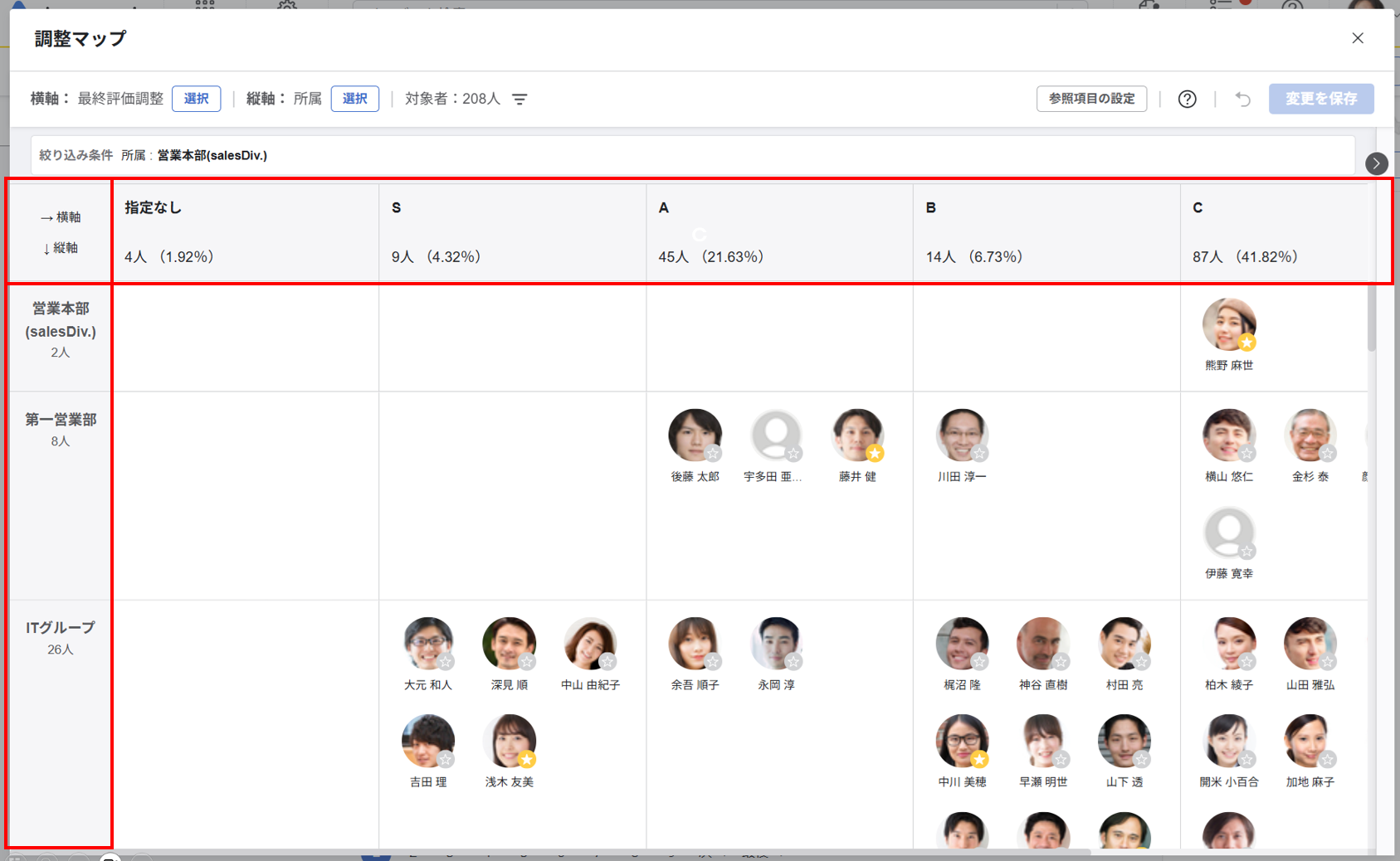This screenshot has width=1400, height=861.
Task: Select the horizontal axis 選択 button
Action: [196, 99]
